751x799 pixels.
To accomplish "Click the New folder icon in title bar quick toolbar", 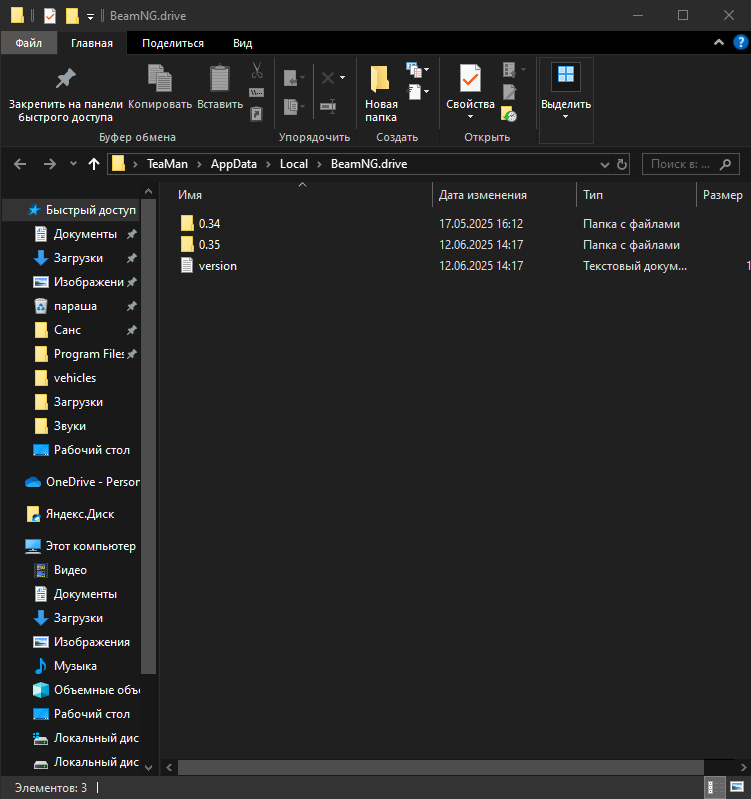I will [72, 16].
